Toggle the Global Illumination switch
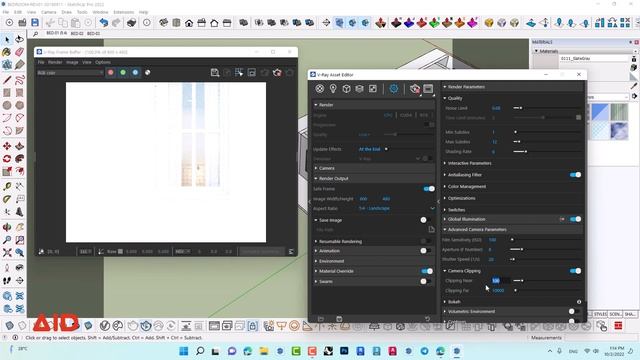640x360 pixels. coord(575,219)
